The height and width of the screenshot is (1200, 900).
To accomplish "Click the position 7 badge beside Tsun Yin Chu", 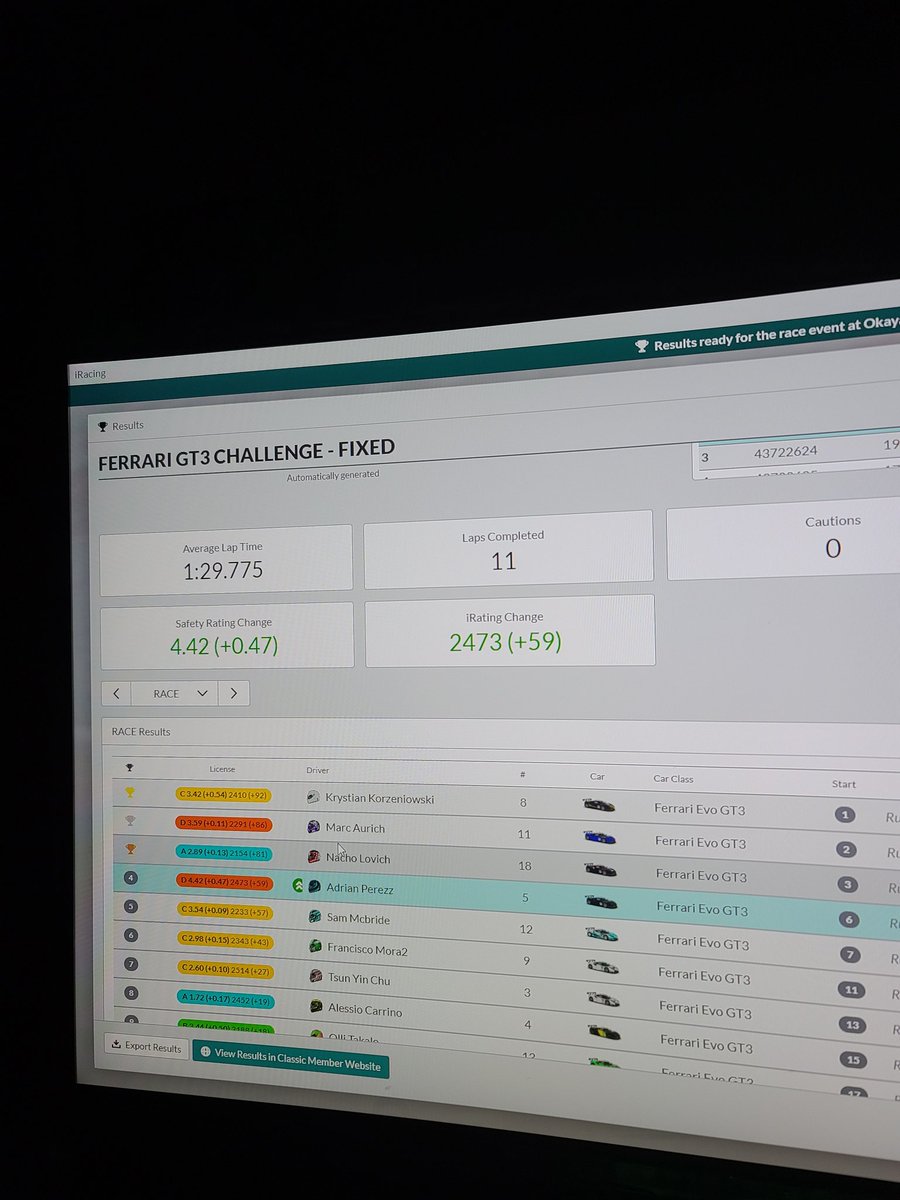I will coord(132,964).
